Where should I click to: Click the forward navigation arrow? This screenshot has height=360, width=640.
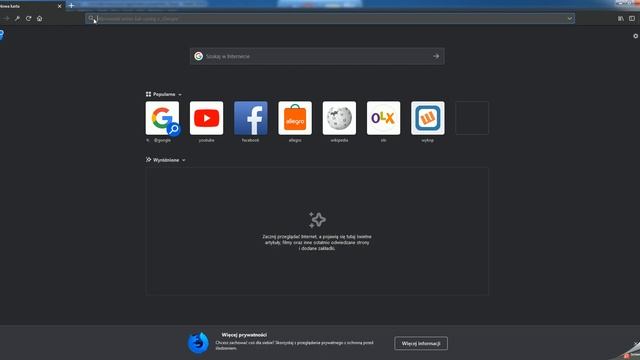pos(6,18)
